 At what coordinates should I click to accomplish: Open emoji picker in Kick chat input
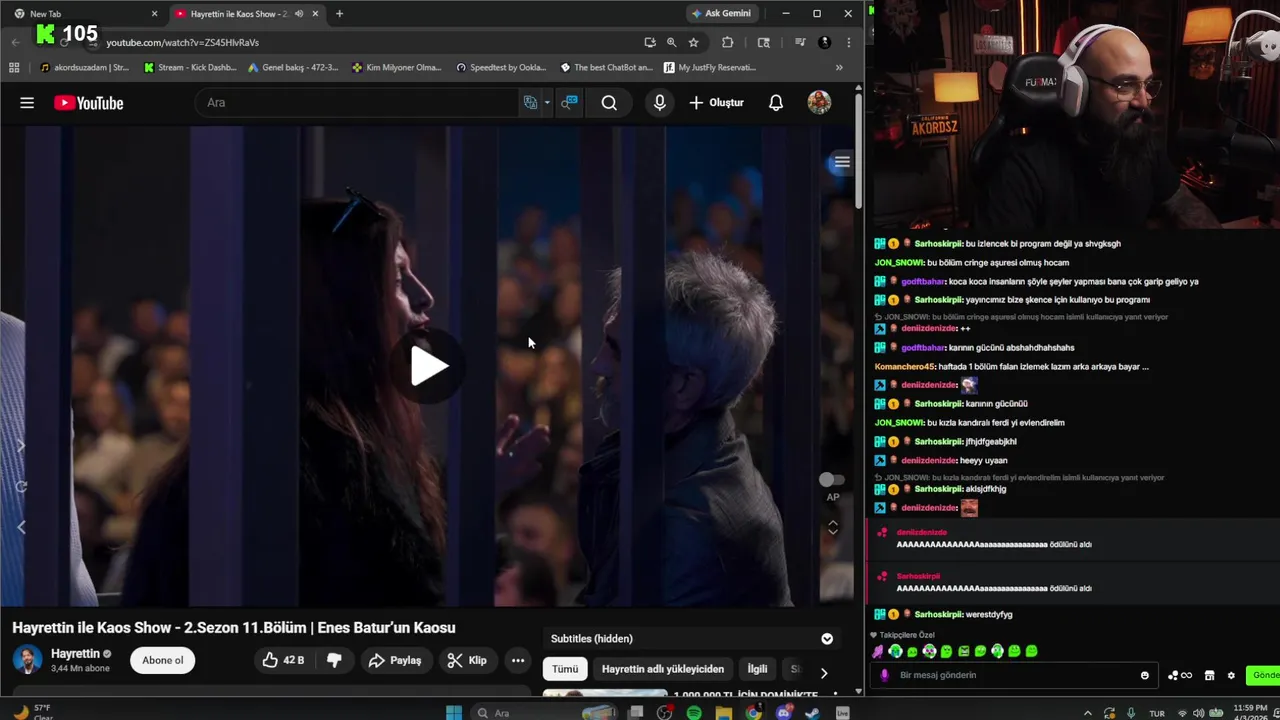1145,675
